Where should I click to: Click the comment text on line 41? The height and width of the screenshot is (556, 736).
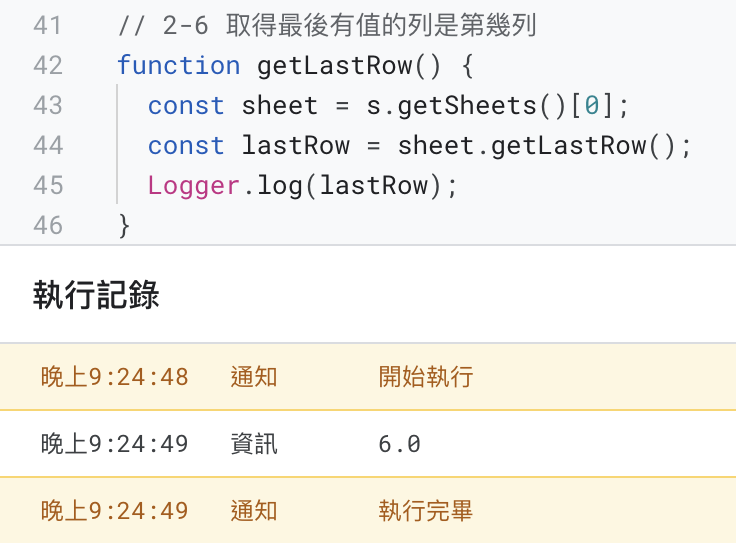click(327, 25)
